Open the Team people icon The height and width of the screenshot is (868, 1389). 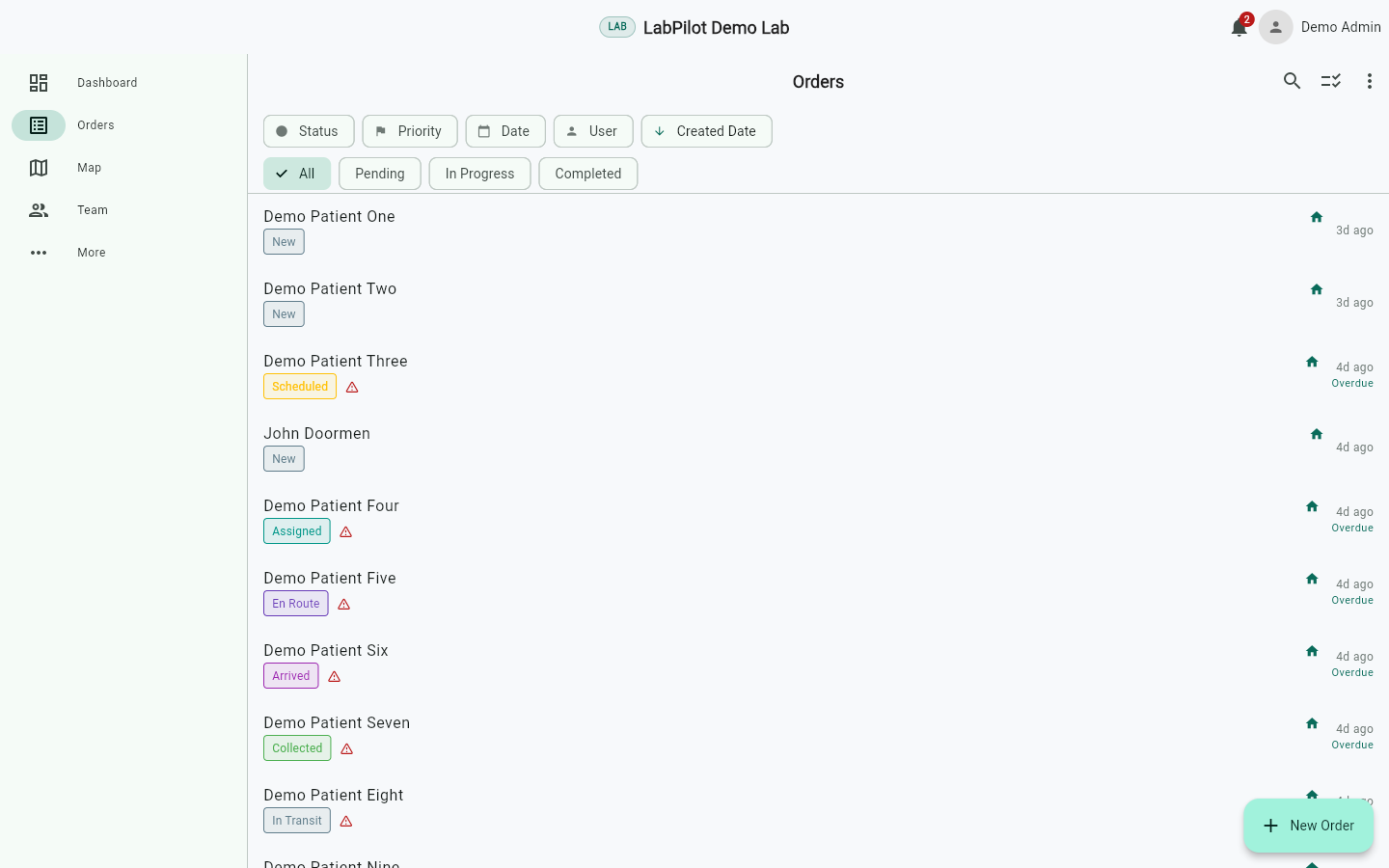coord(39,210)
